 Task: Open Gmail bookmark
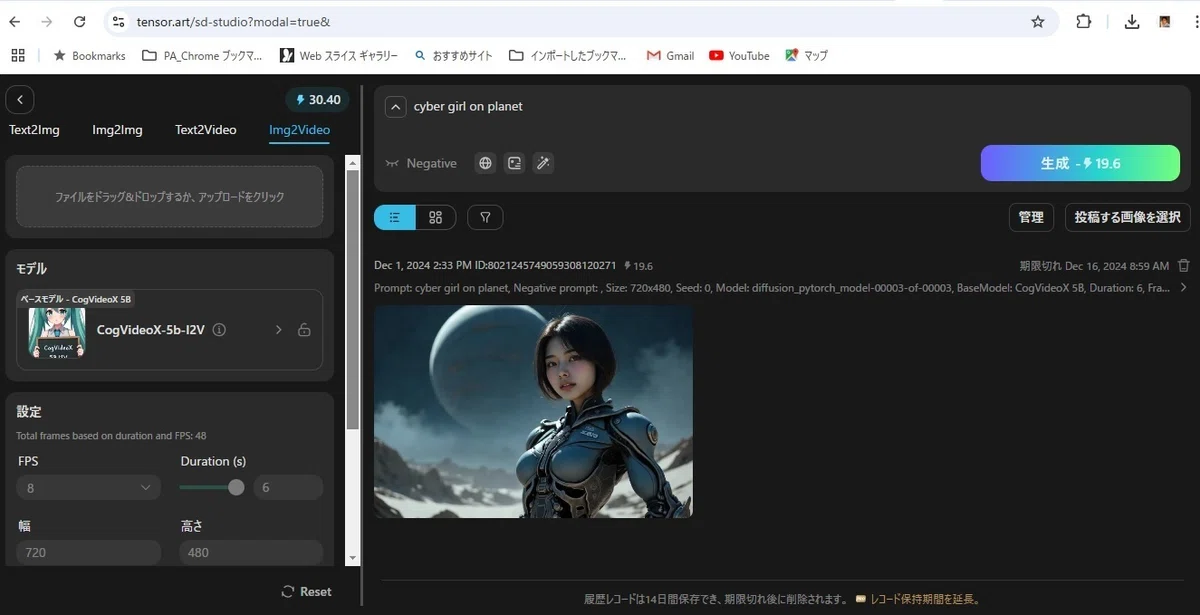click(x=670, y=56)
